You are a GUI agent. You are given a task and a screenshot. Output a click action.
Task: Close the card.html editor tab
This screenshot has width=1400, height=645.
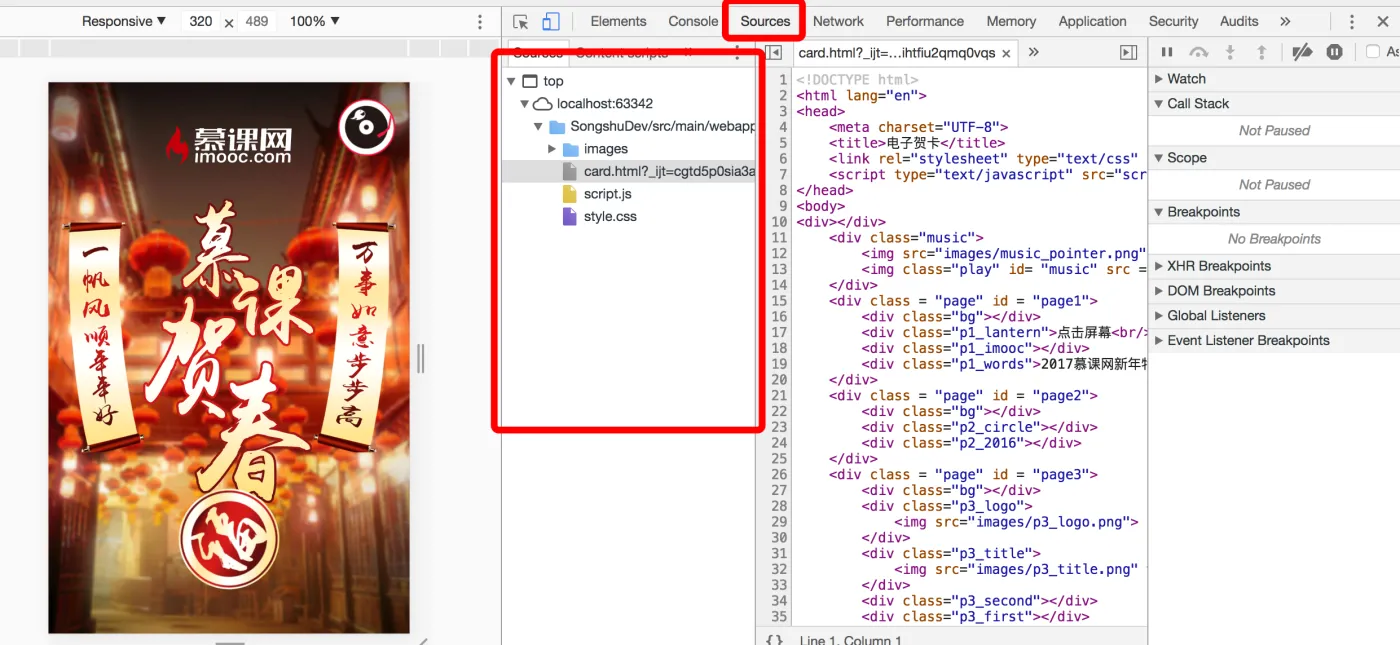[1006, 54]
